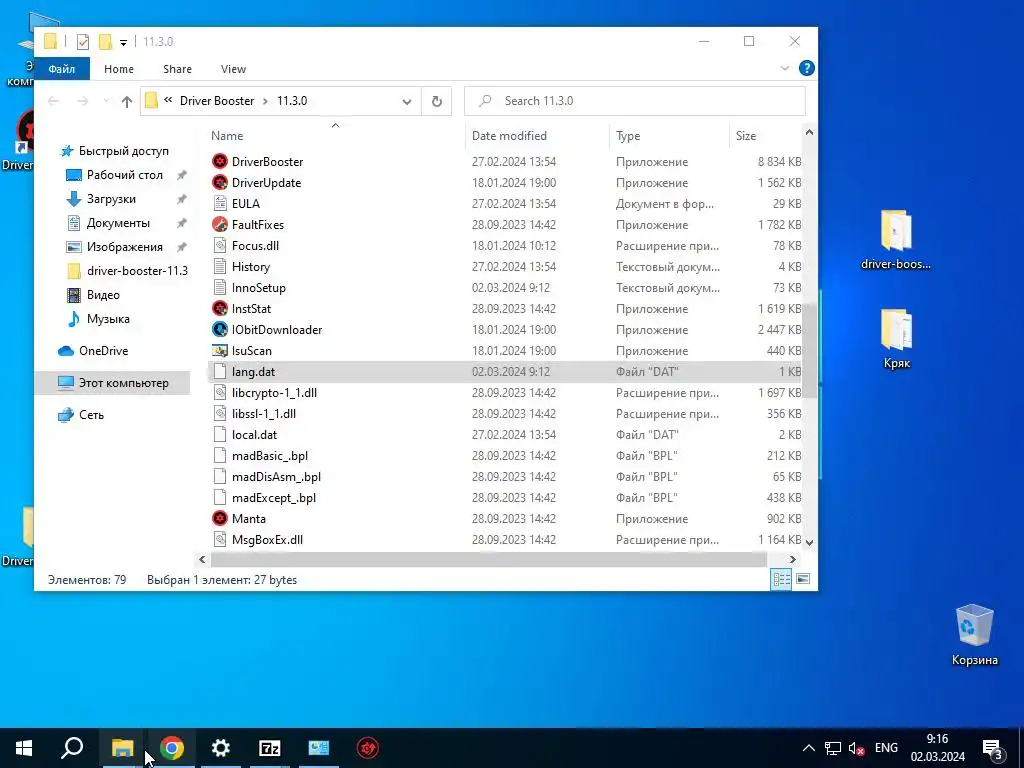Go up one folder level
Screen dimensions: 1024x768
[x=127, y=101]
